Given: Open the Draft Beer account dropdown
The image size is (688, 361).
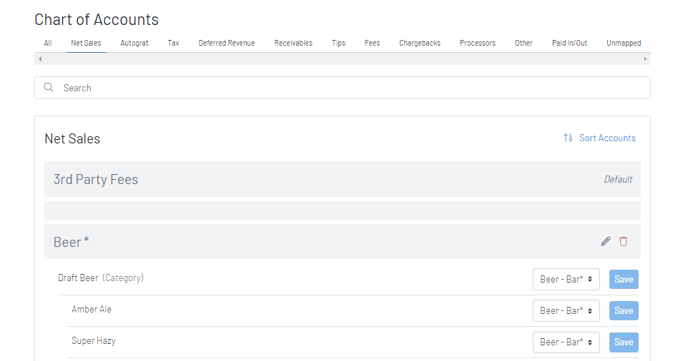Looking at the screenshot, I should 566,279.
